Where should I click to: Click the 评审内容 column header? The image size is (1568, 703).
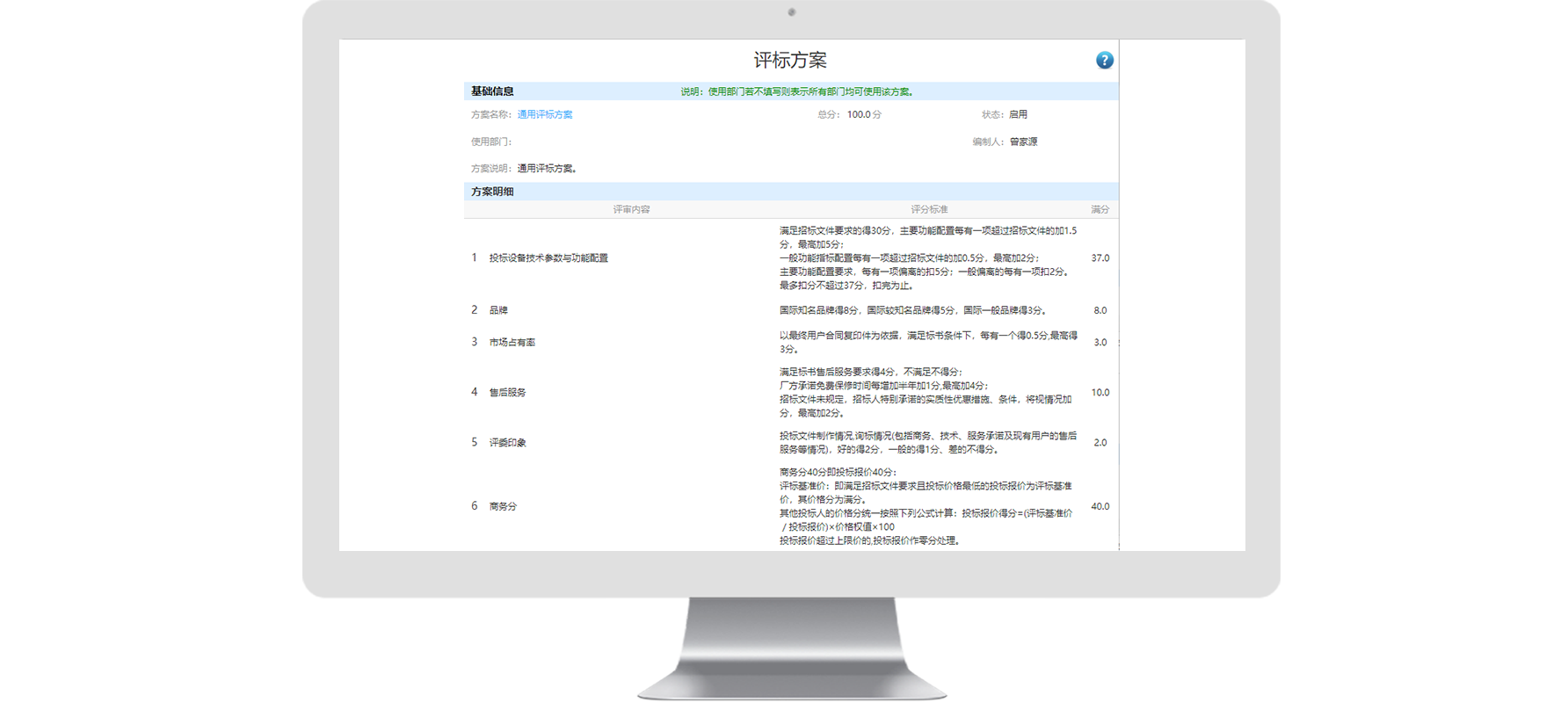point(631,209)
